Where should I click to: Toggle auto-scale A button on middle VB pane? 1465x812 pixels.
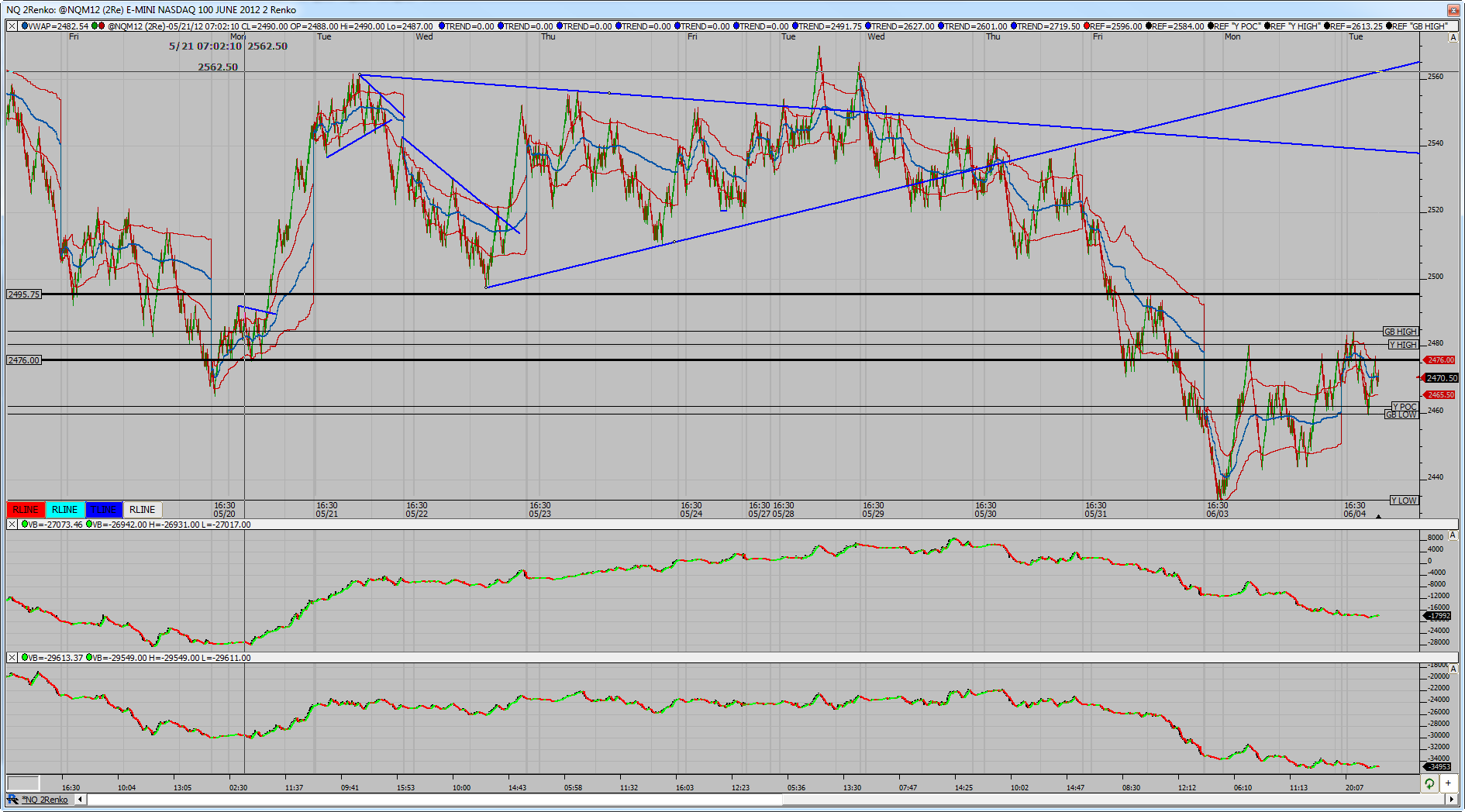click(1453, 535)
